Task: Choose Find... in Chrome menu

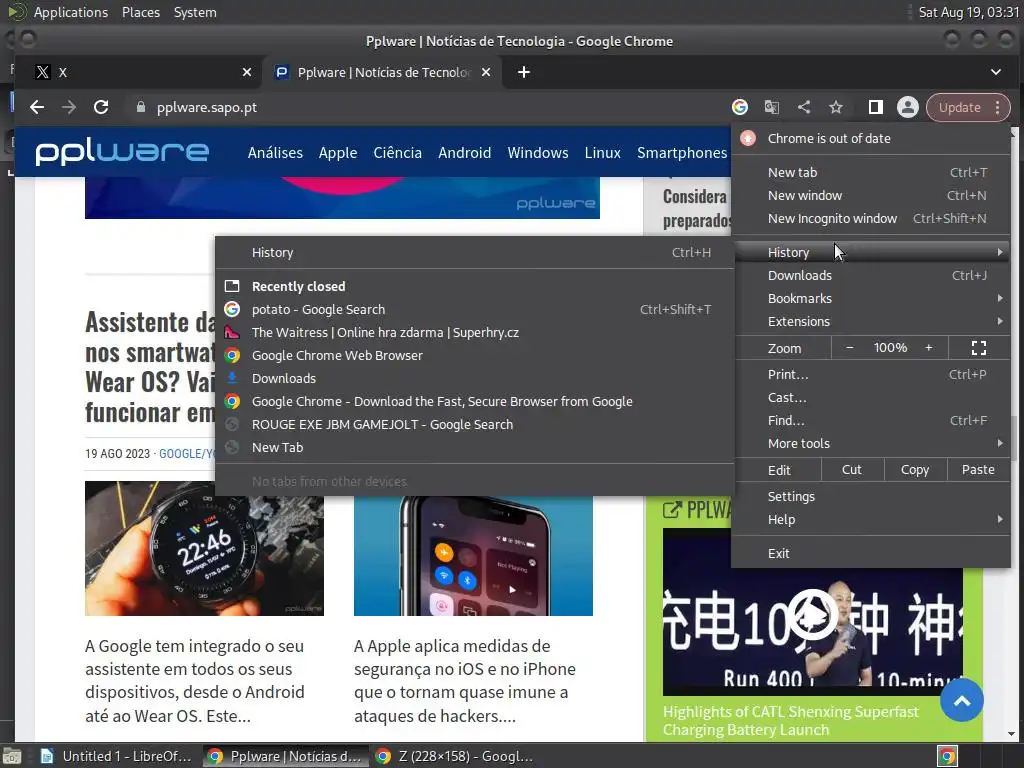Action: [x=871, y=421]
